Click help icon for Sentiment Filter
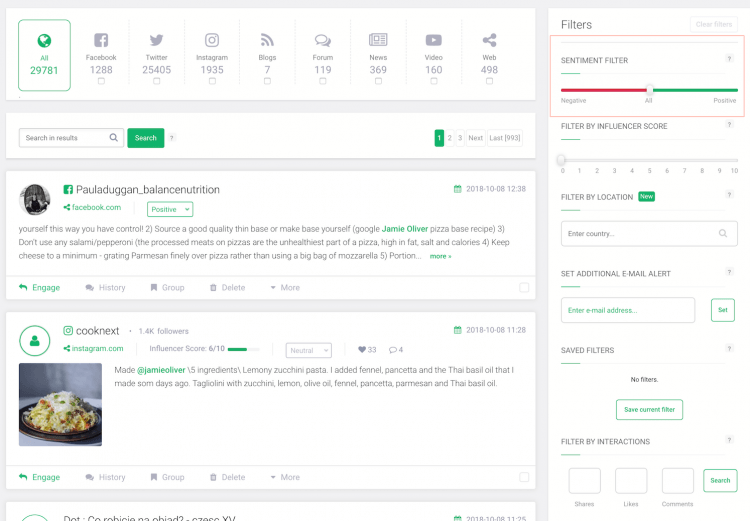The height and width of the screenshot is (521, 750). coord(729,58)
